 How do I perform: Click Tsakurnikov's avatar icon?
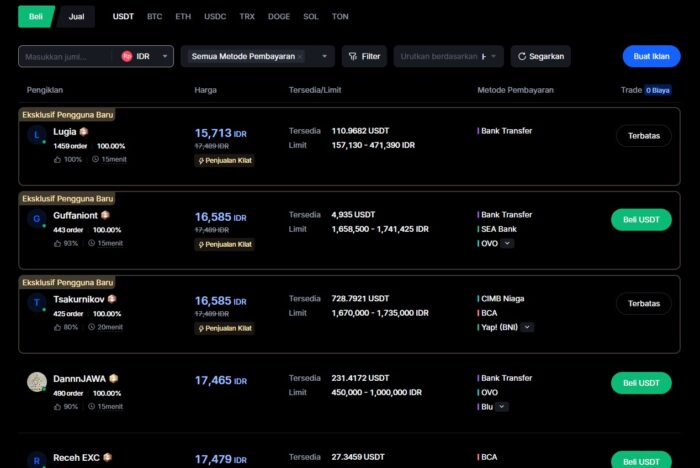(x=37, y=302)
